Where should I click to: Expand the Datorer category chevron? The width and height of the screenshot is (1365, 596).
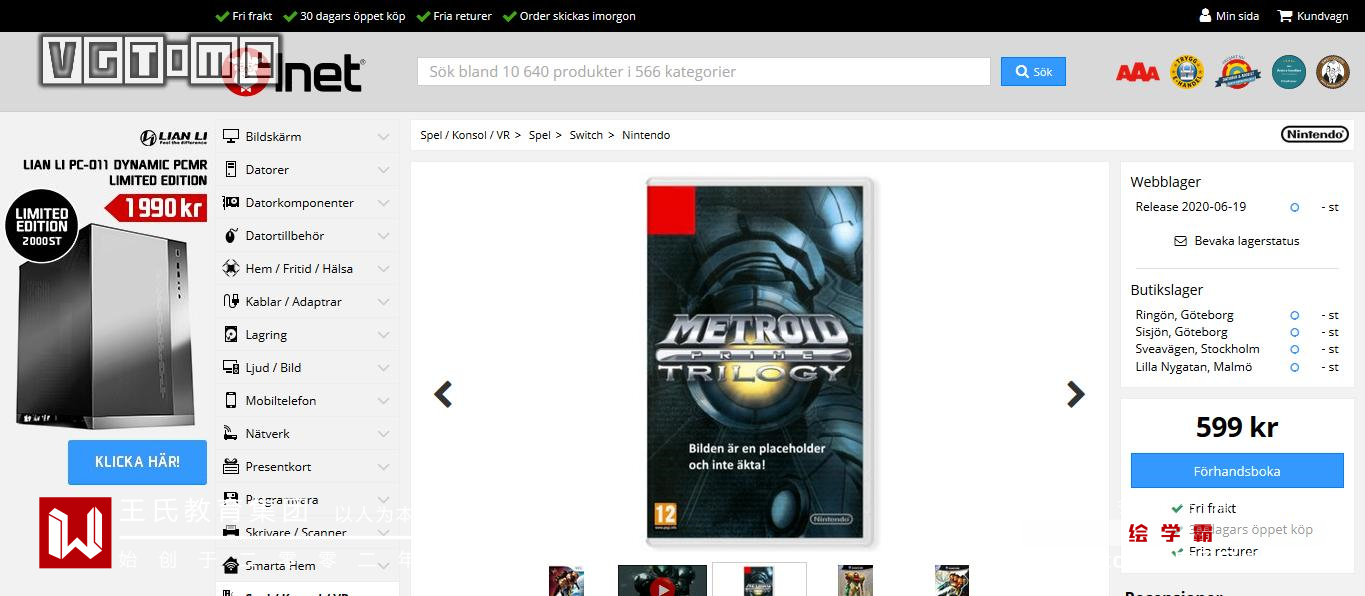[383, 169]
